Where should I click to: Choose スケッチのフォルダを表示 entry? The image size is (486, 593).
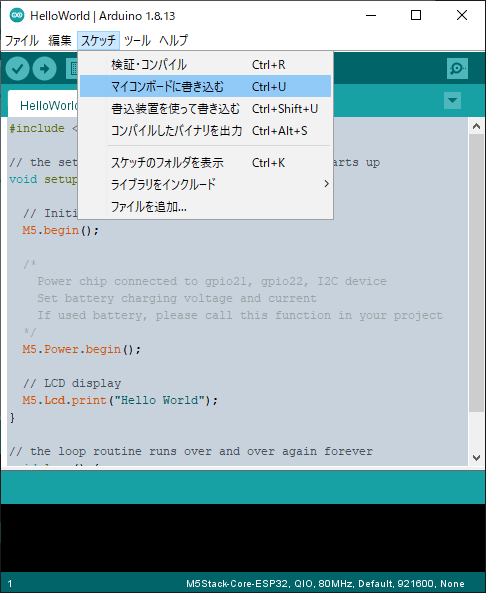(205, 163)
